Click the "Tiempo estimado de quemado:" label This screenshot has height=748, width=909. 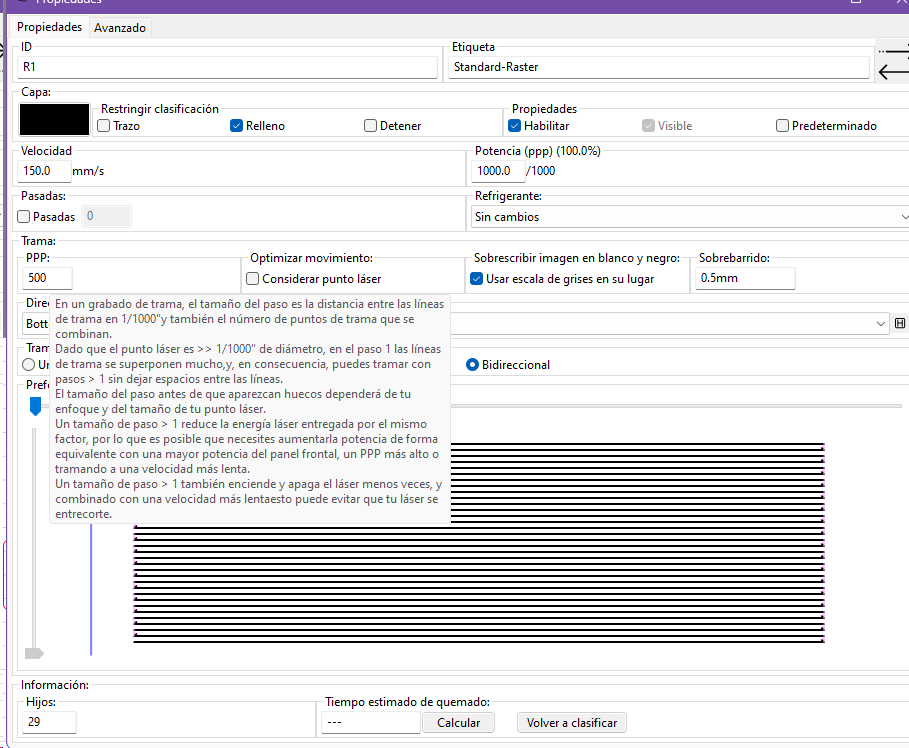(x=408, y=702)
